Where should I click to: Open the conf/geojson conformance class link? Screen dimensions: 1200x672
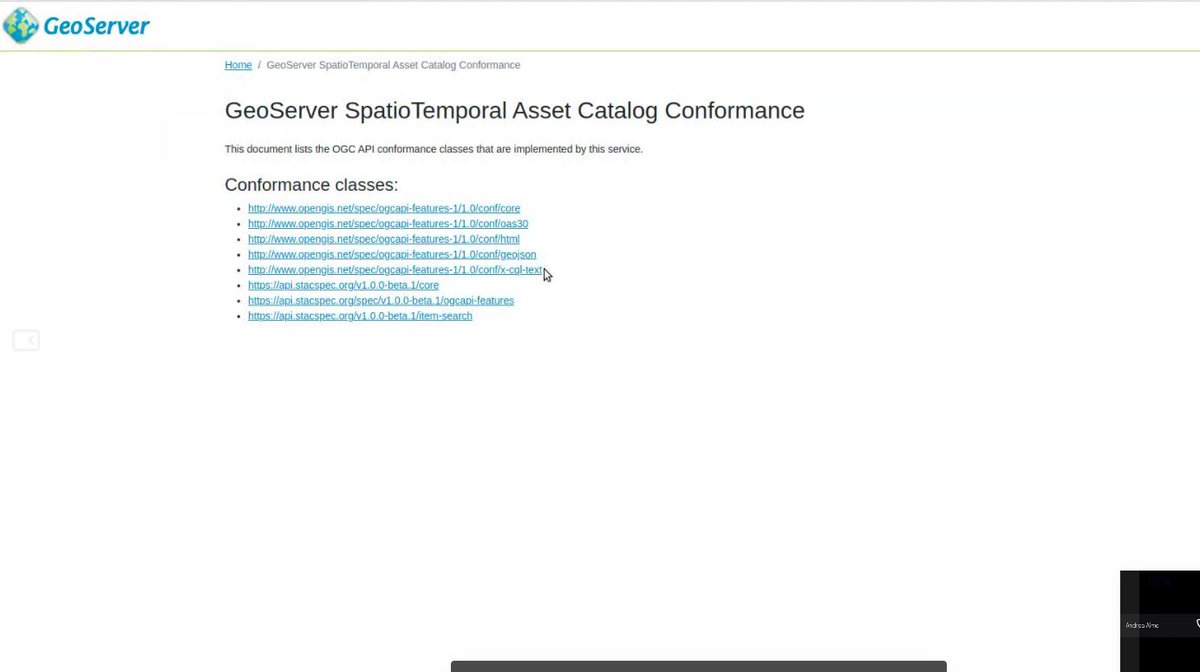[391, 254]
